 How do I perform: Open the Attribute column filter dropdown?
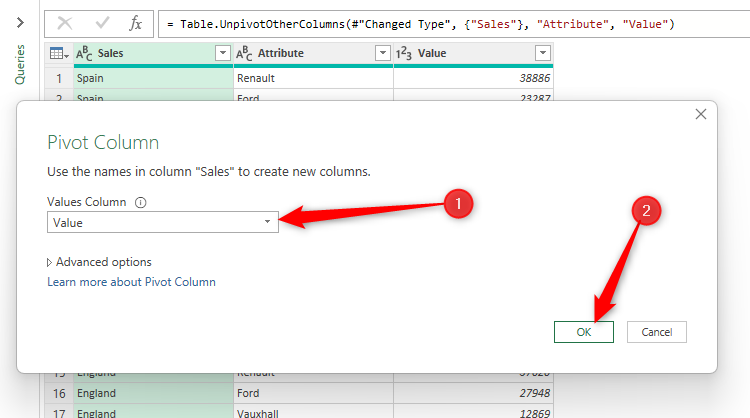[x=383, y=53]
